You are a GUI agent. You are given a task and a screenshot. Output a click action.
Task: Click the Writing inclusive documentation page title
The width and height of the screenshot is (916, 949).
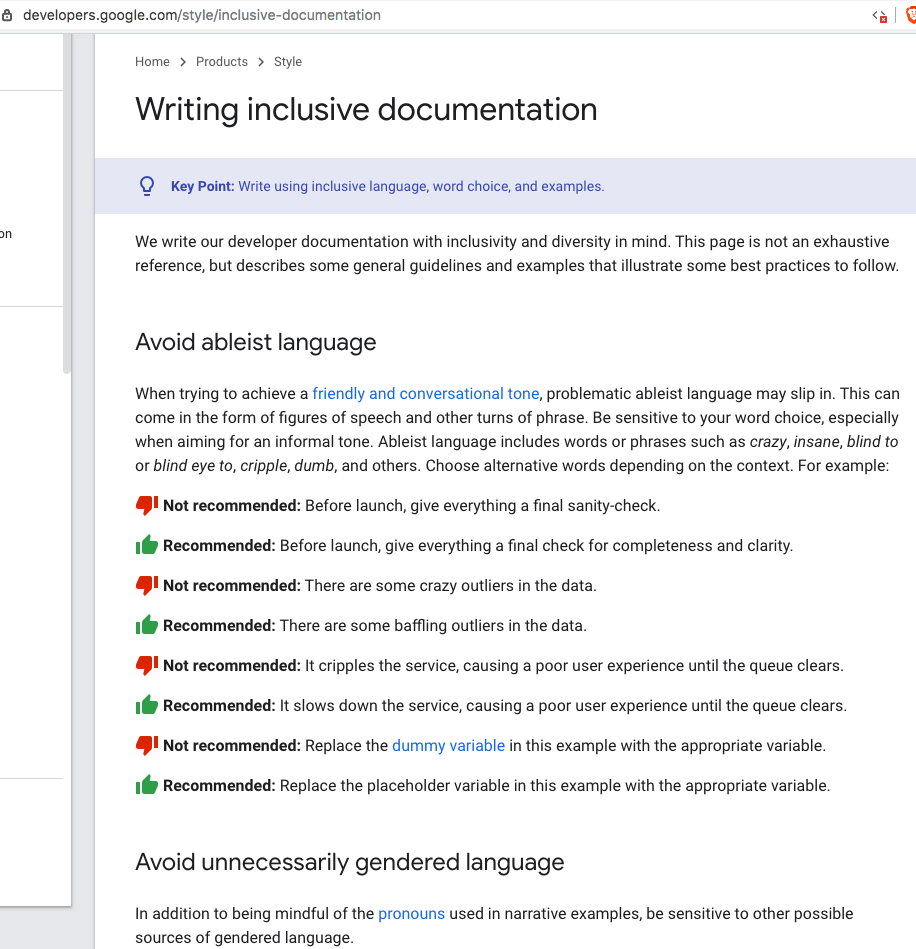pyautogui.click(x=366, y=109)
